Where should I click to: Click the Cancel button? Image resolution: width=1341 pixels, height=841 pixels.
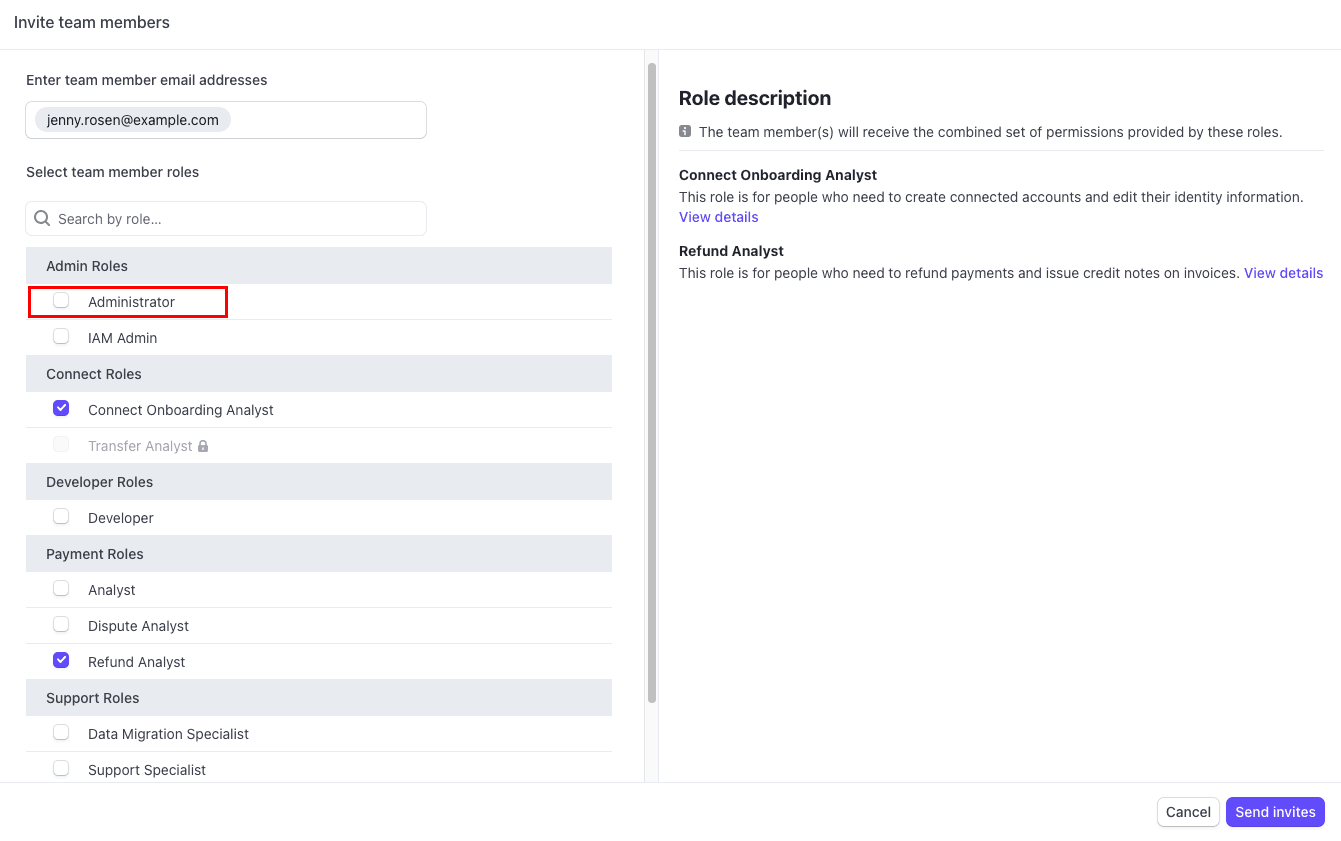click(x=1188, y=812)
